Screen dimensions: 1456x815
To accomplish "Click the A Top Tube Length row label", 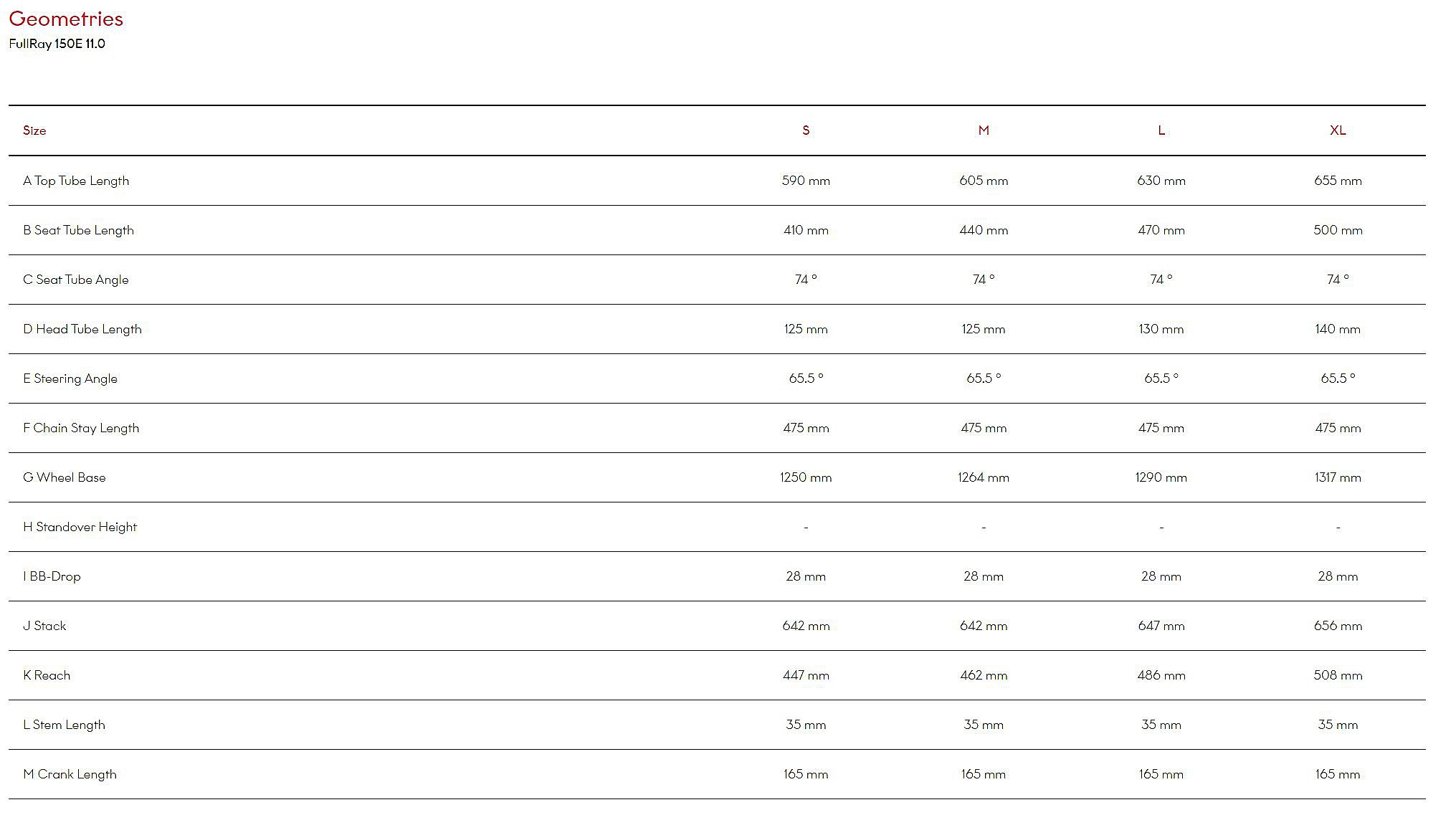I will point(76,181).
